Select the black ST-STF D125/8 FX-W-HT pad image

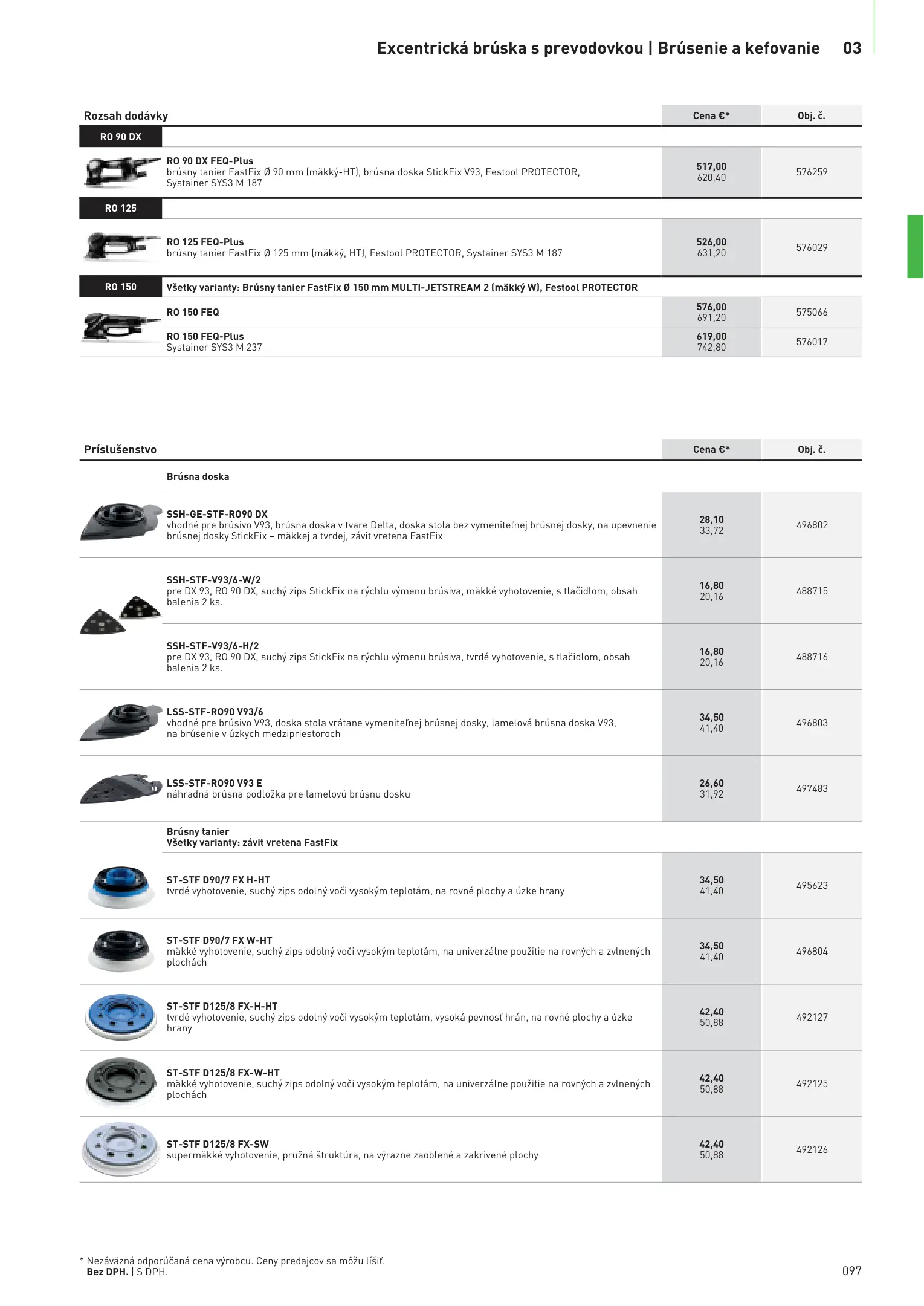click(118, 1083)
